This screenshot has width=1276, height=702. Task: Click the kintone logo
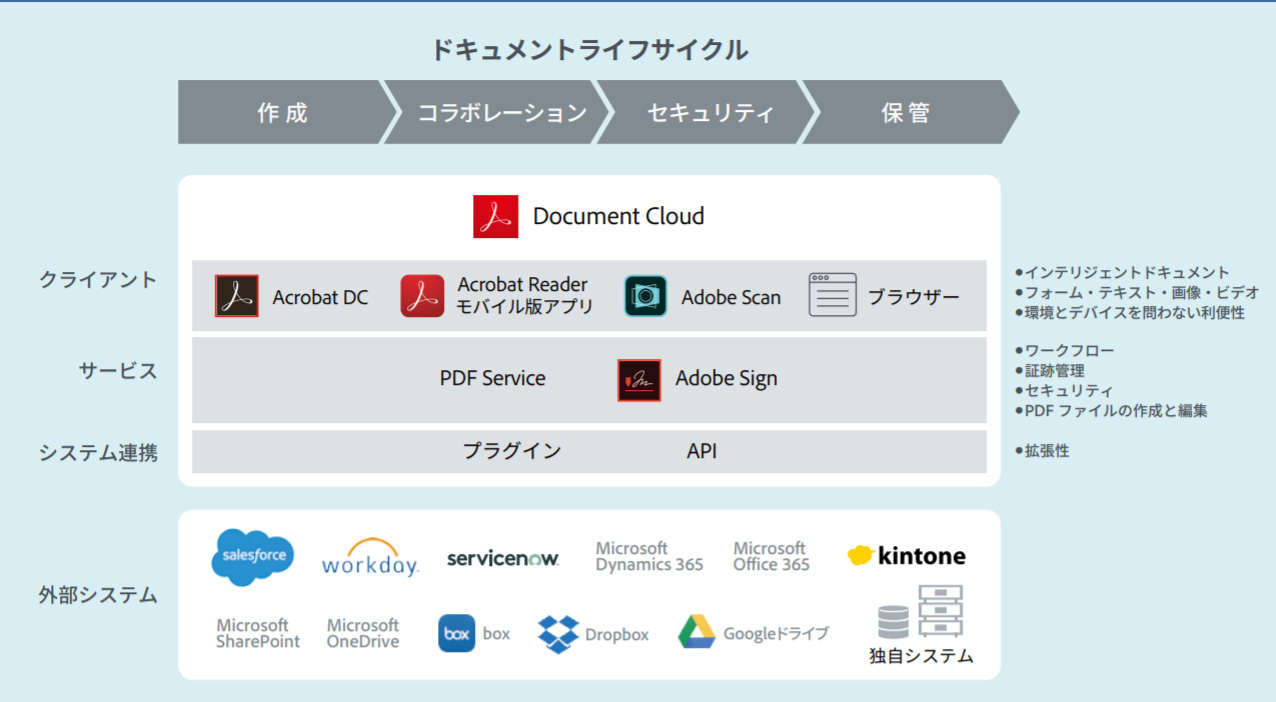coord(907,556)
